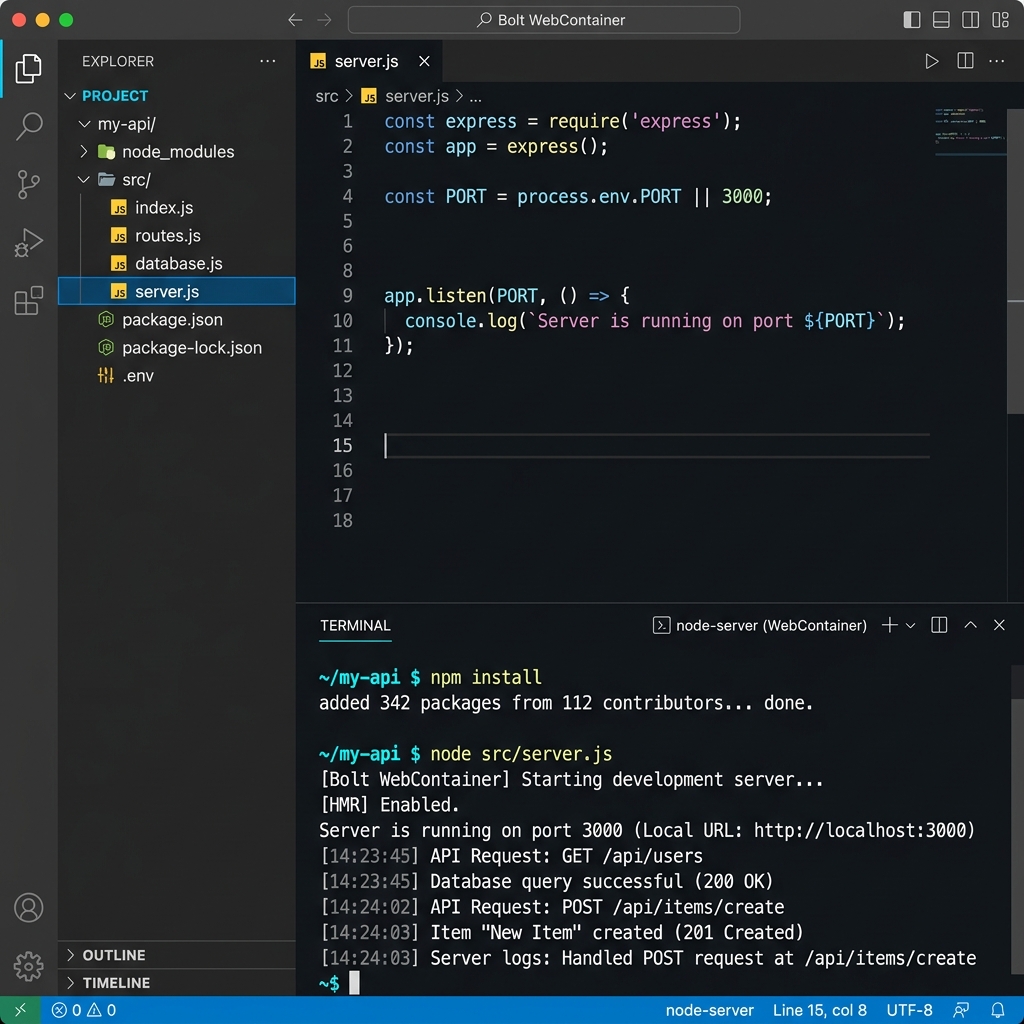Open feedback icon in status bar
The width and height of the screenshot is (1024, 1024).
pos(961,1010)
